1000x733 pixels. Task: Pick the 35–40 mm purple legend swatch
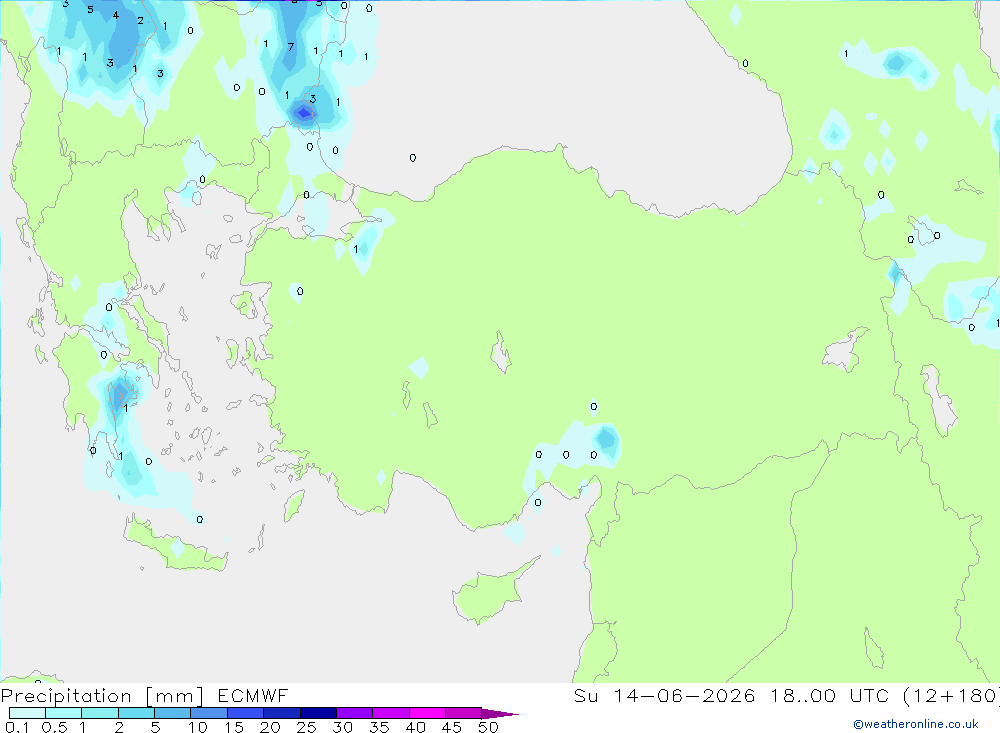tap(390, 713)
